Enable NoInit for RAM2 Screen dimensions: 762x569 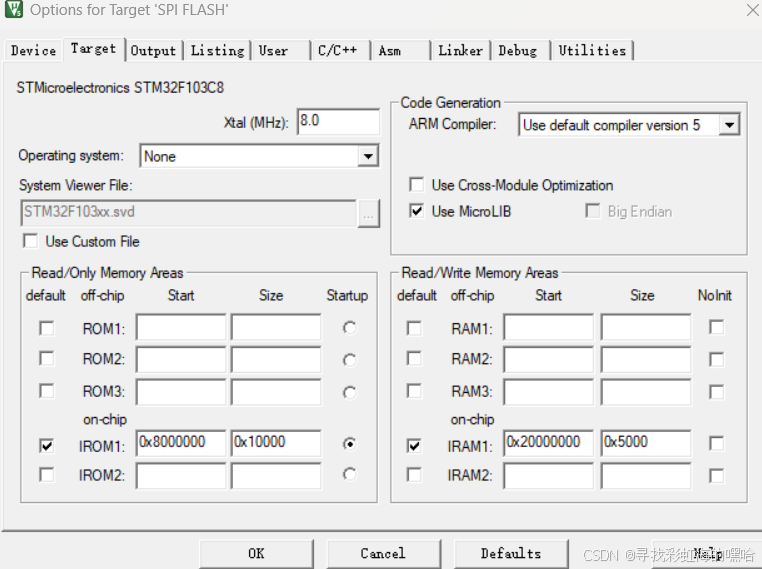[716, 360]
